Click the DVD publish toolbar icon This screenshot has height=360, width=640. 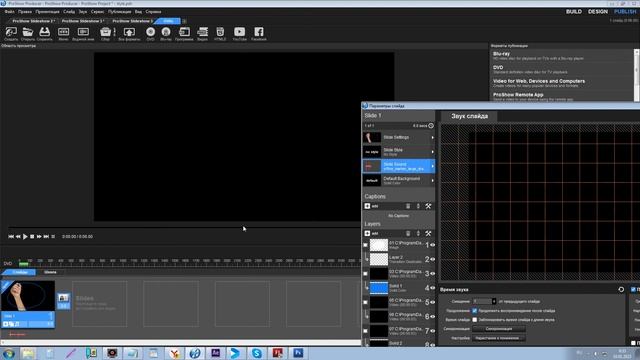(x=151, y=32)
